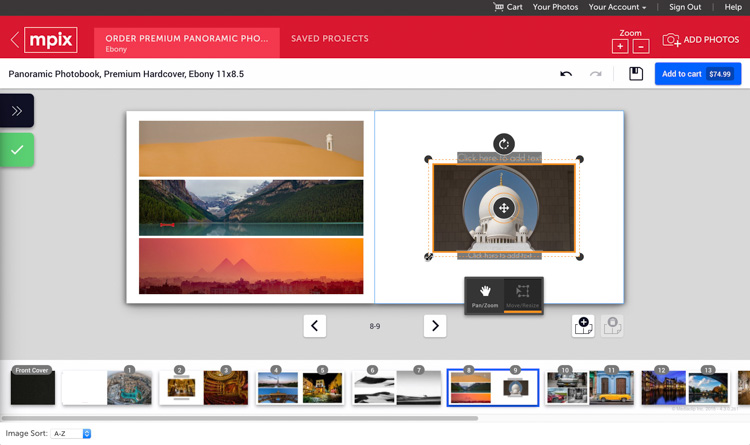
Task: Click the Add Photos button
Action: 700,40
